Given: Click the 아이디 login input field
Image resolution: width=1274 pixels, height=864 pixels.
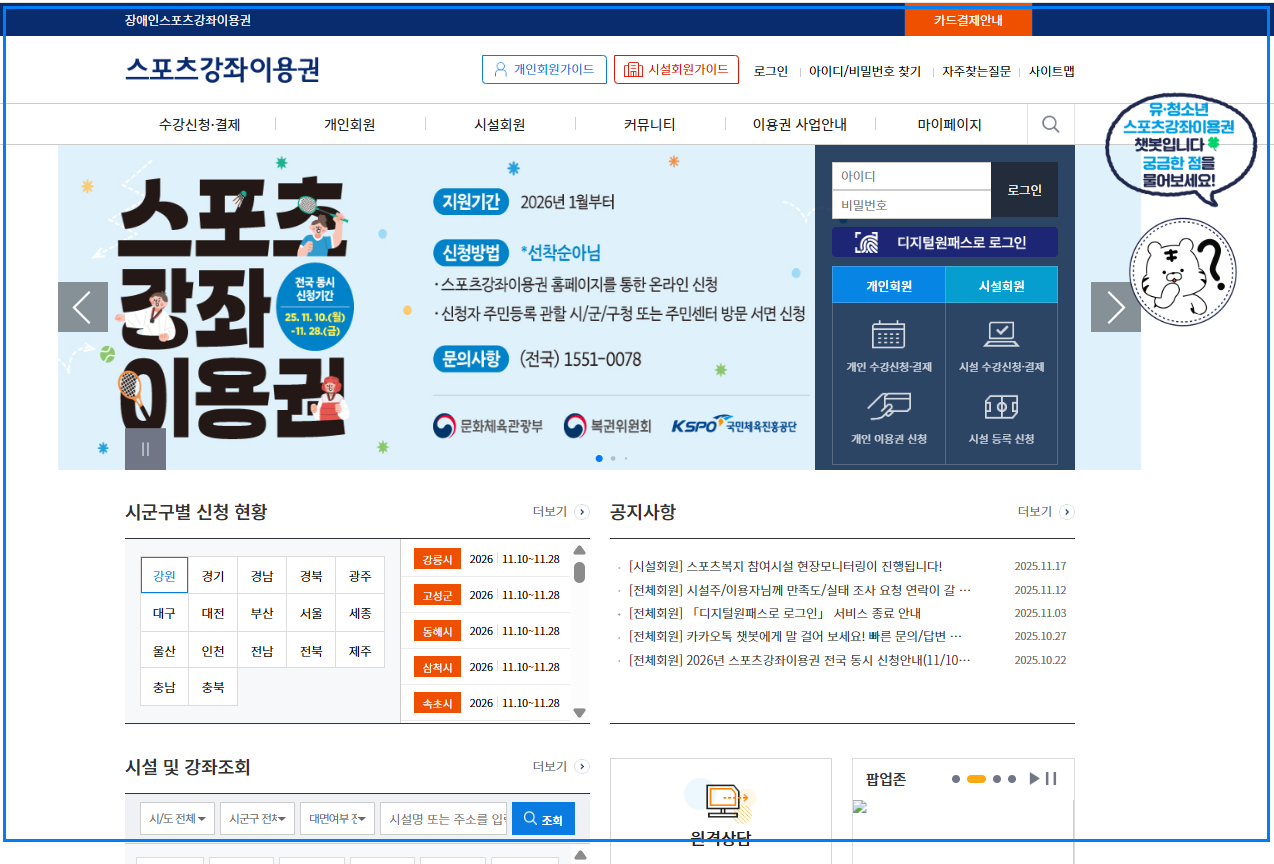Looking at the screenshot, I should (910, 174).
